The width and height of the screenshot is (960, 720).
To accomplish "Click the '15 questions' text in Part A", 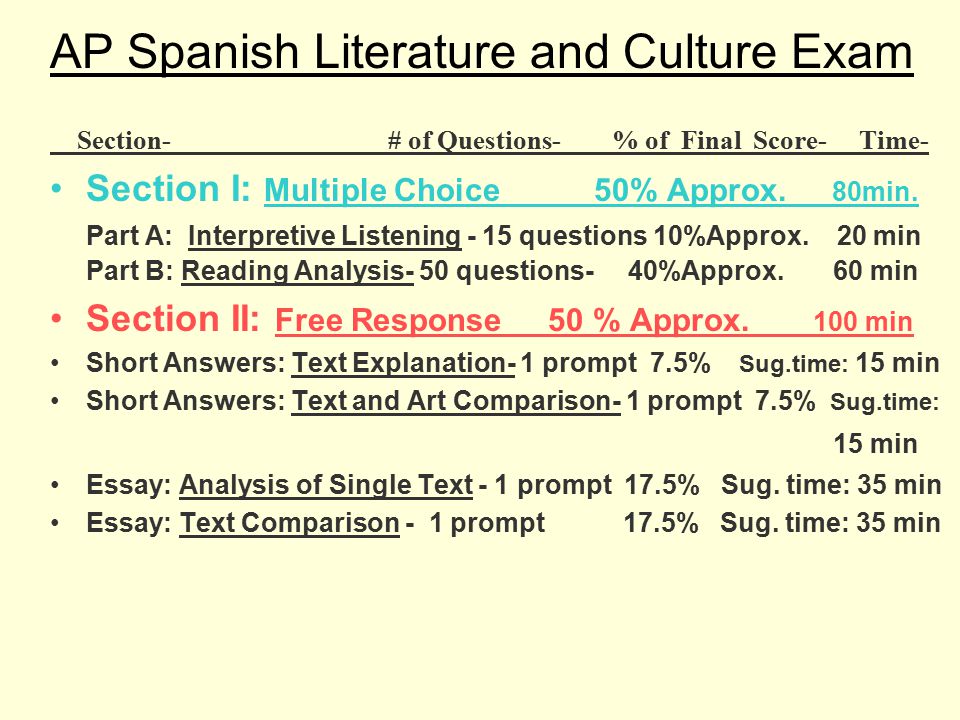I will tap(564, 236).
